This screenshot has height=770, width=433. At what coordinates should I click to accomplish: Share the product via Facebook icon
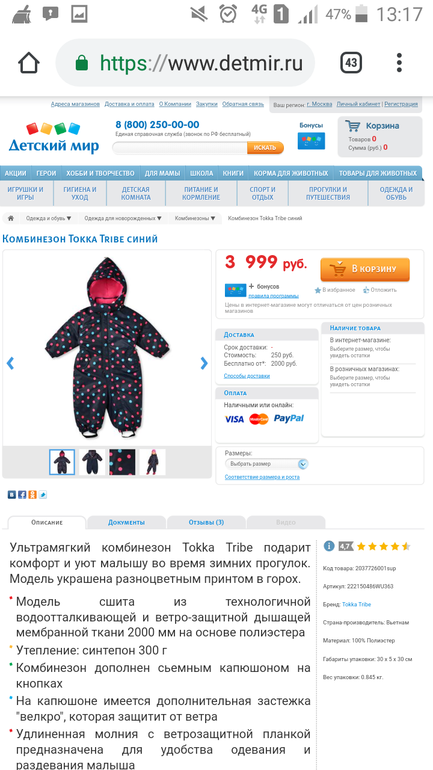pos(22,495)
